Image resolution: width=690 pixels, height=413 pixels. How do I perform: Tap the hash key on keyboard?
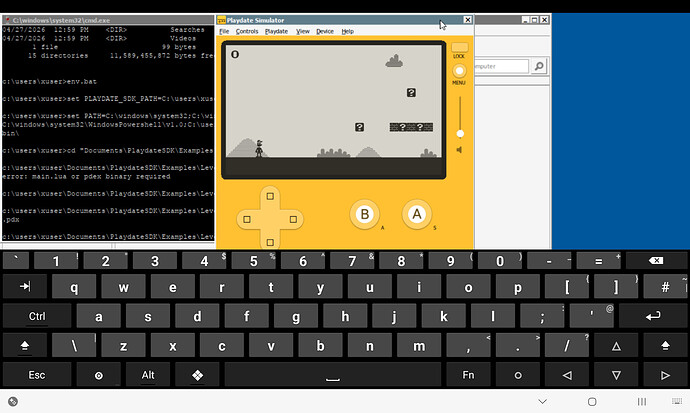point(665,287)
